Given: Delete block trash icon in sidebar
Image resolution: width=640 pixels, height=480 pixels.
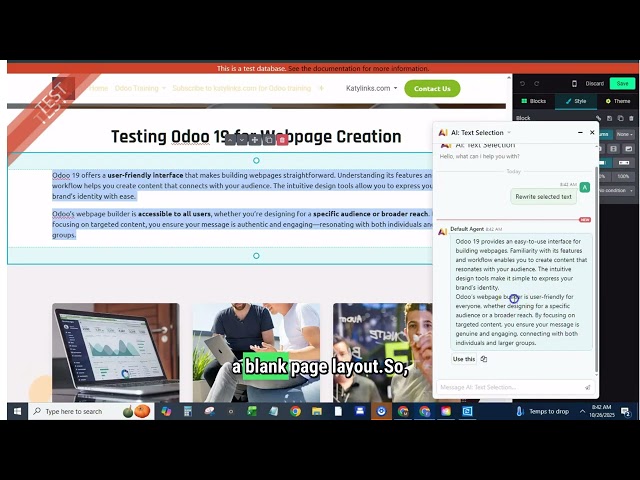Looking at the screenshot, I should tap(631, 118).
